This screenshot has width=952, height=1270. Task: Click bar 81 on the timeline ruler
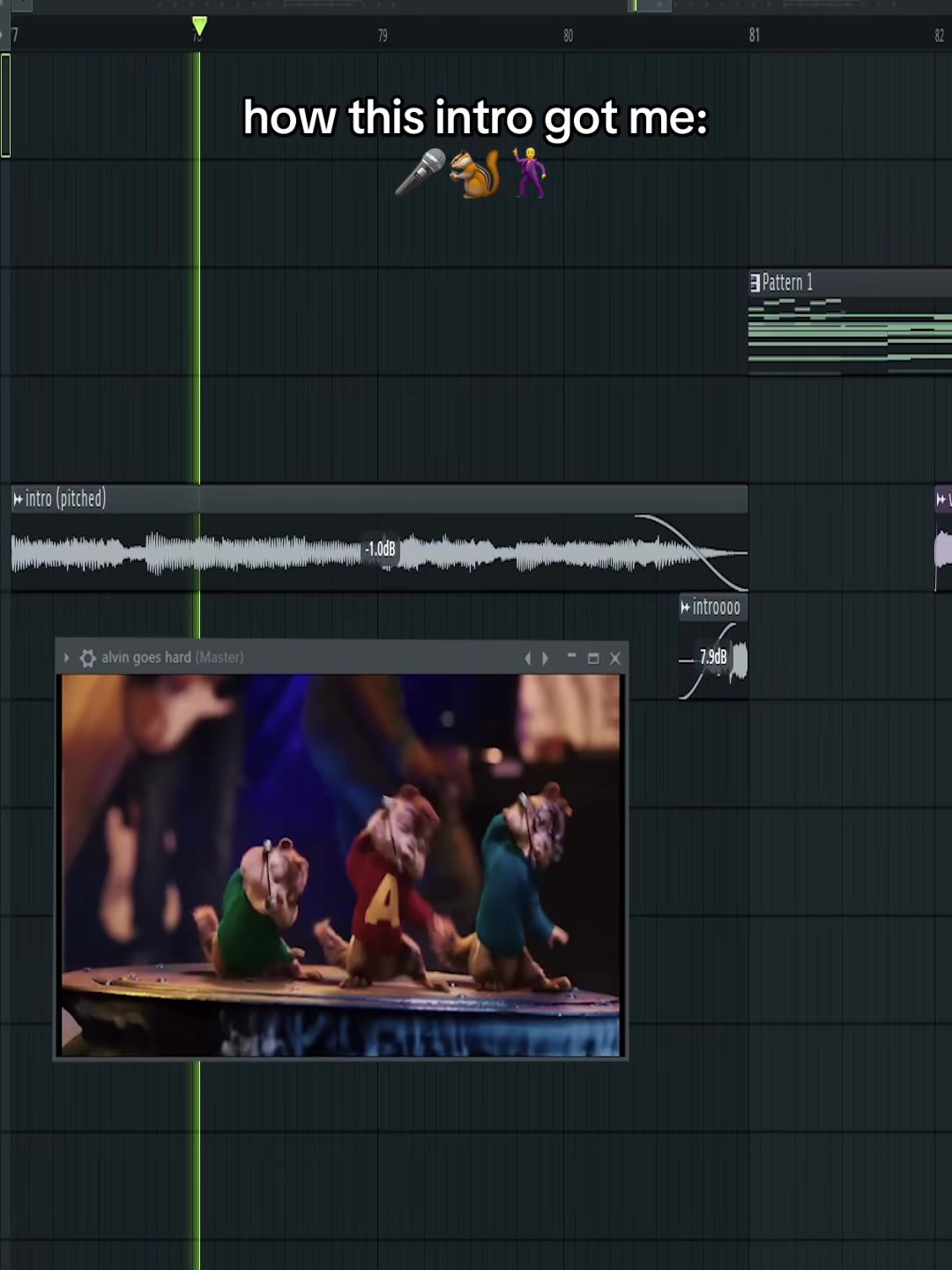point(754,35)
